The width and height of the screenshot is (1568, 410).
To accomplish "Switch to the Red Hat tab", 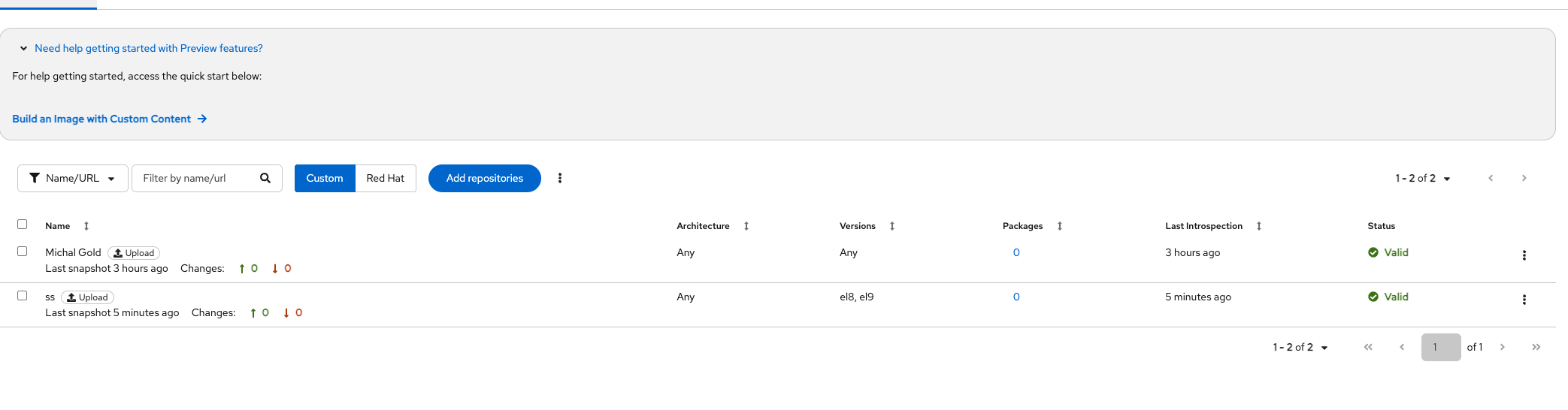I will point(385,178).
